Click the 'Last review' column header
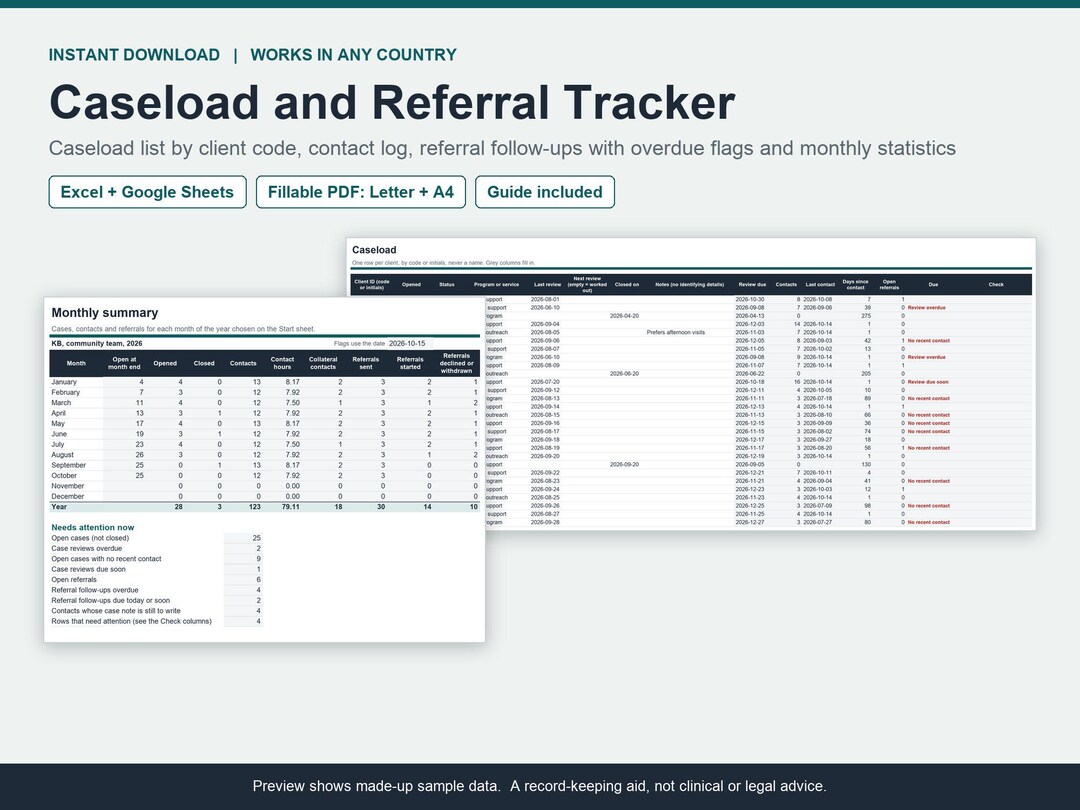The image size is (1080, 810). pos(548,284)
